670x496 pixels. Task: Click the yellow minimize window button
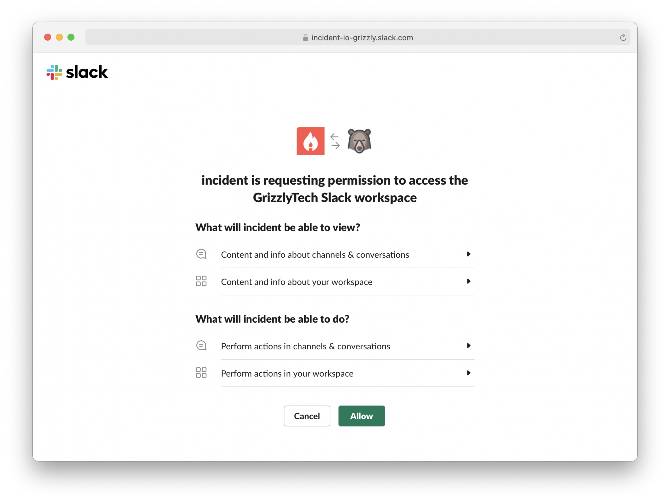click(59, 37)
